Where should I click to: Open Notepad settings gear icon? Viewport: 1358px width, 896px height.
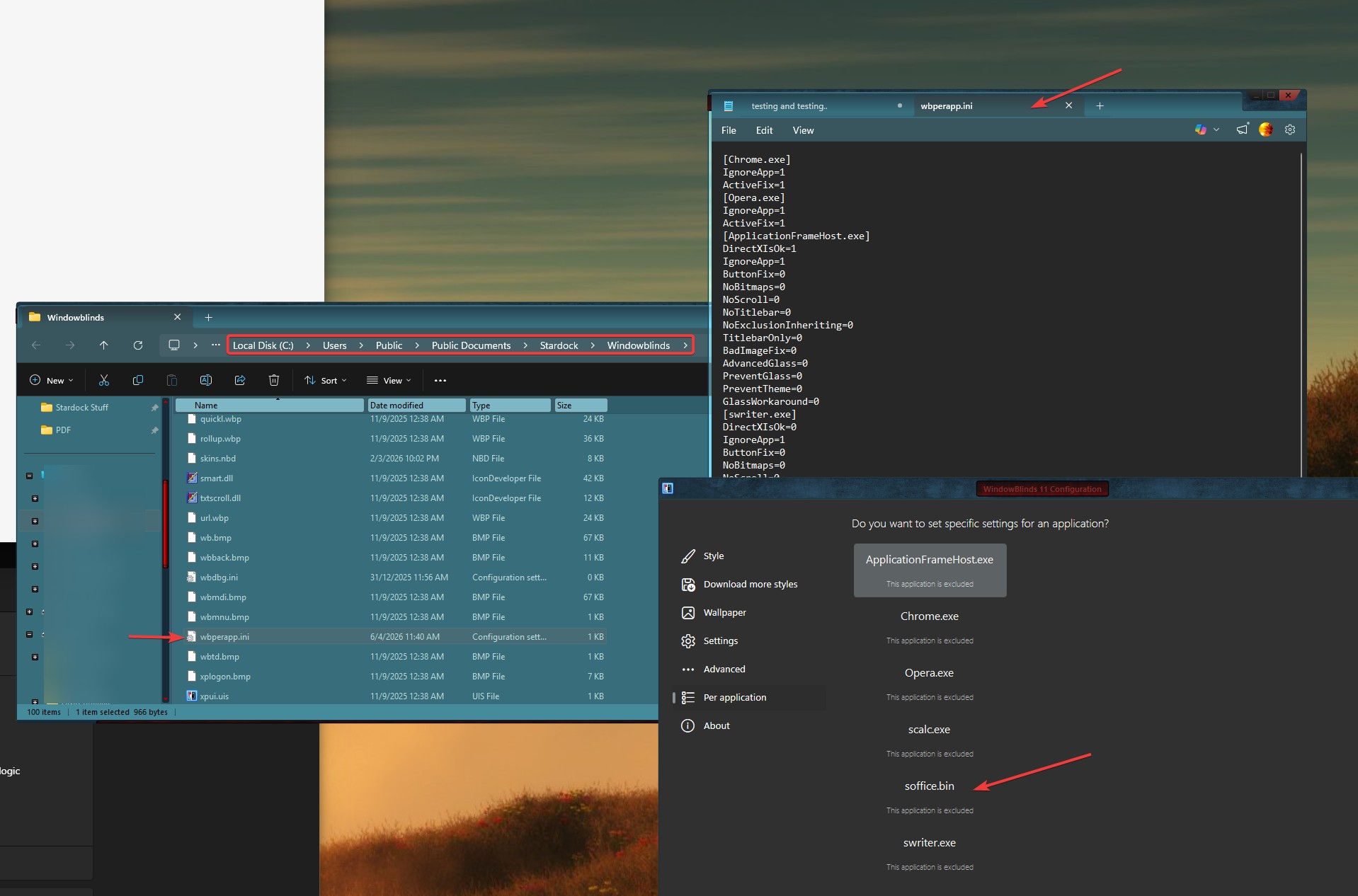1289,130
